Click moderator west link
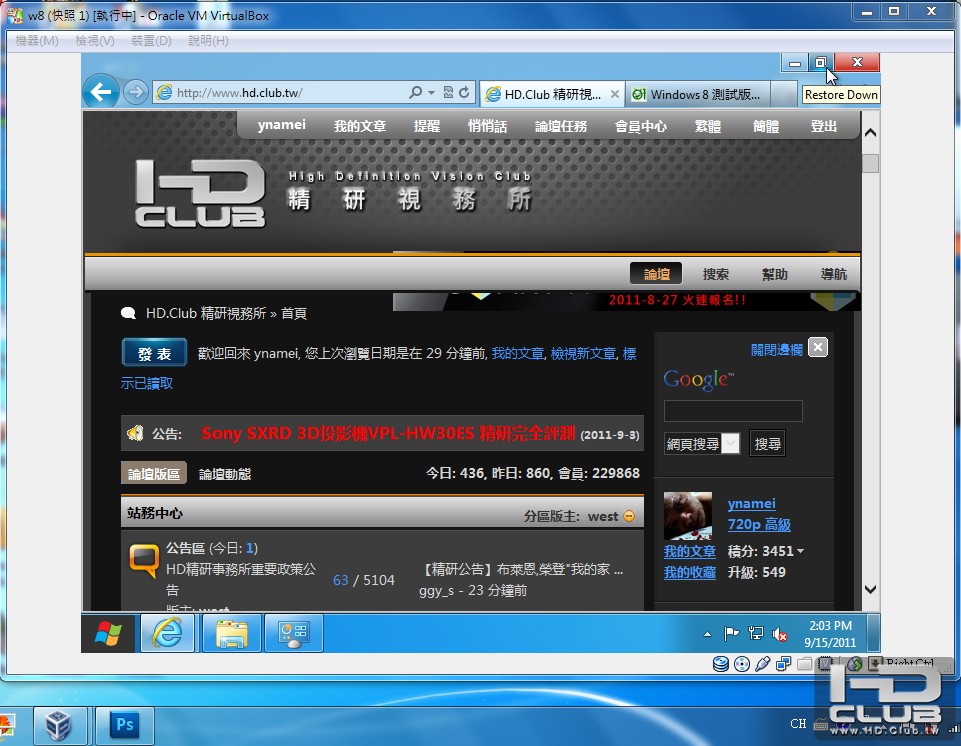This screenshot has height=746, width=961. 602,516
